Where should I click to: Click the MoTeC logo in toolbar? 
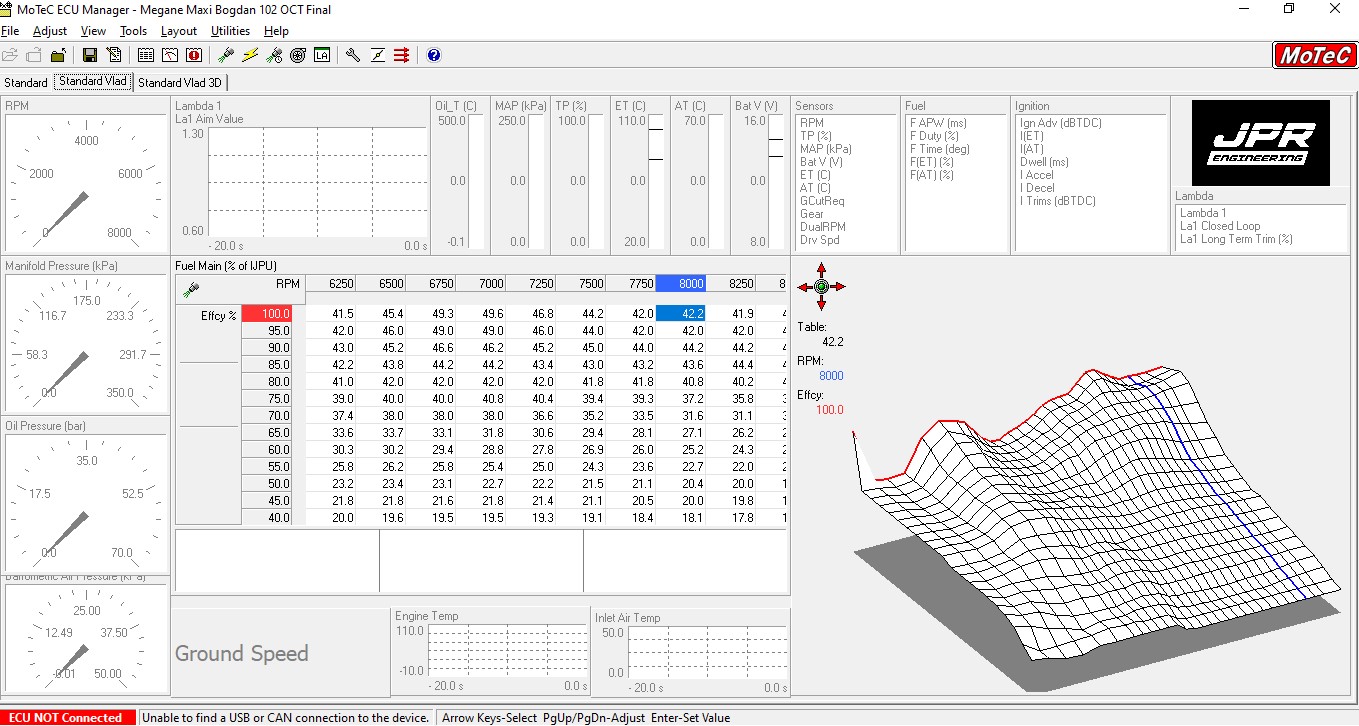1314,55
